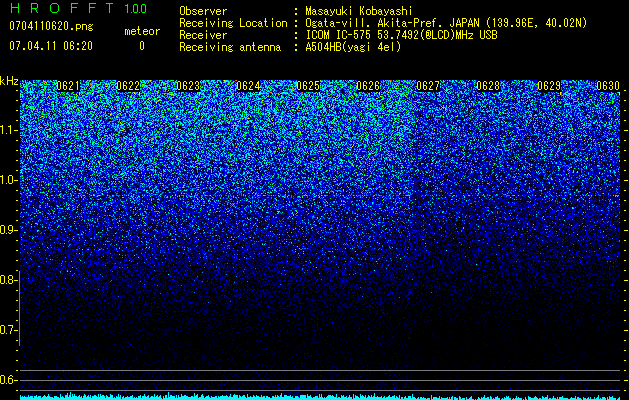Click the 0623 time marker
This screenshot has width=629, height=400.
click(188, 86)
